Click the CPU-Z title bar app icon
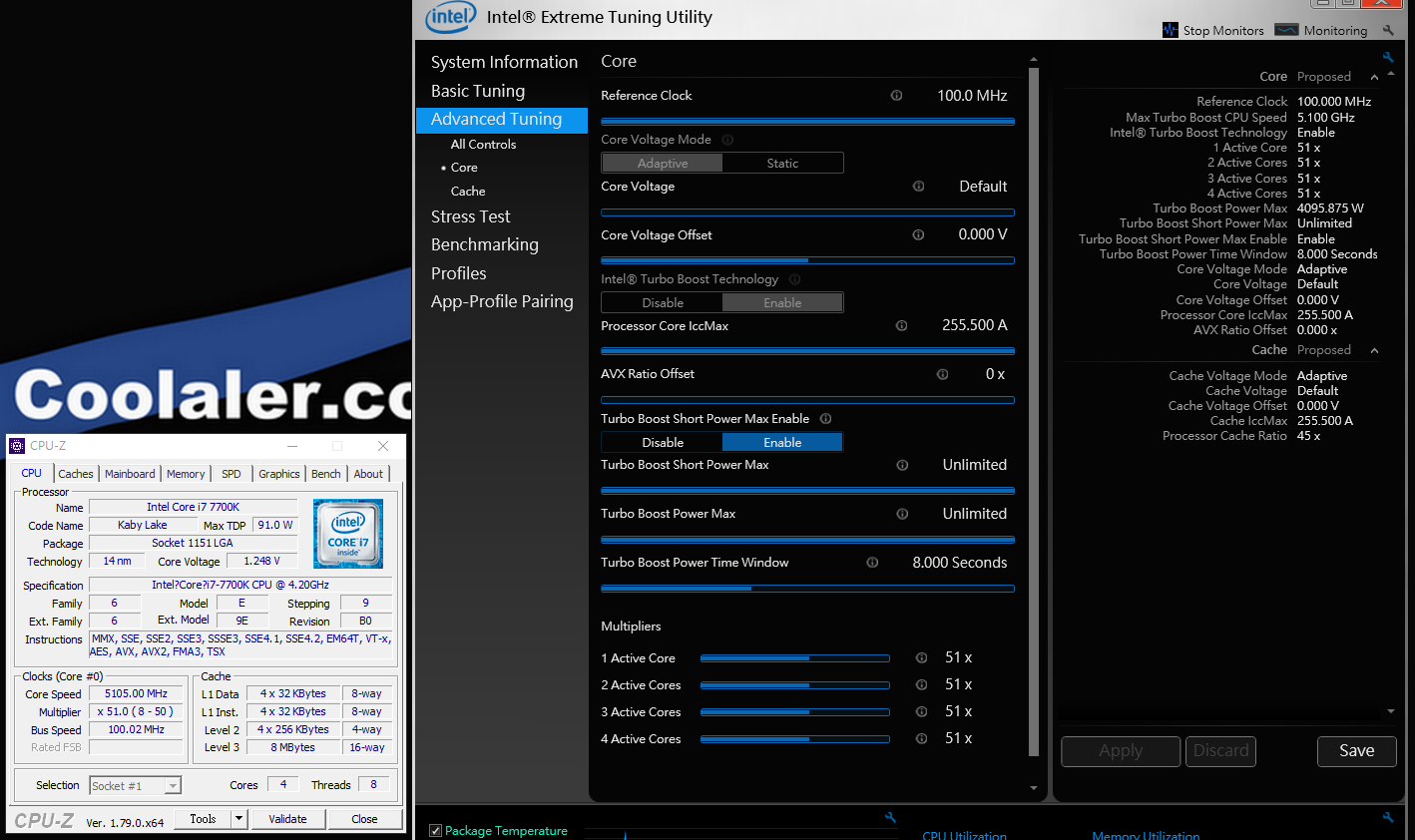Image resolution: width=1415 pixels, height=840 pixels. pos(17,446)
